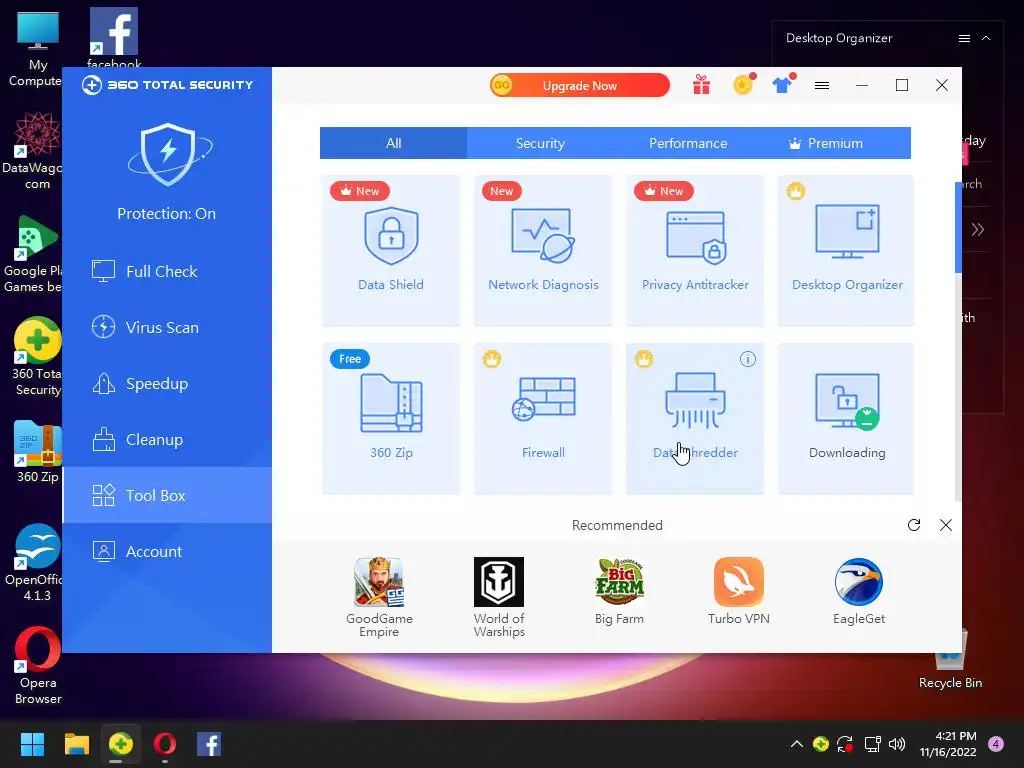
Task: Click the Upgrade Now button
Action: coord(580,86)
